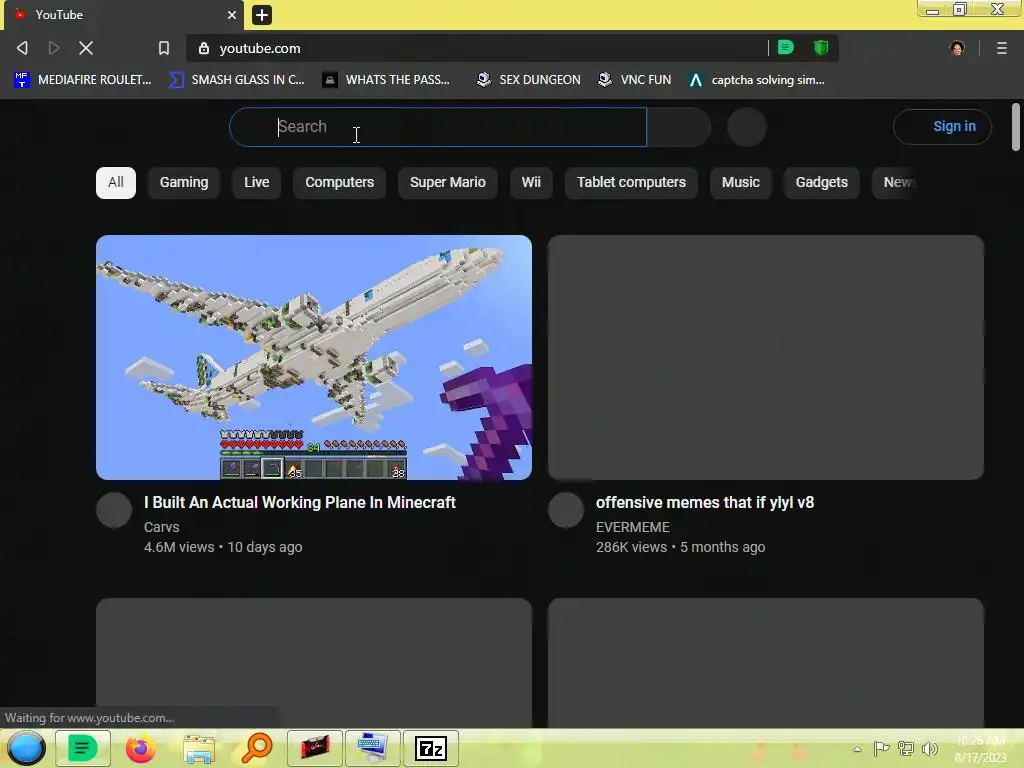Image resolution: width=1024 pixels, height=768 pixels.
Task: Open VNC FUN bookmark
Action: [635, 80]
